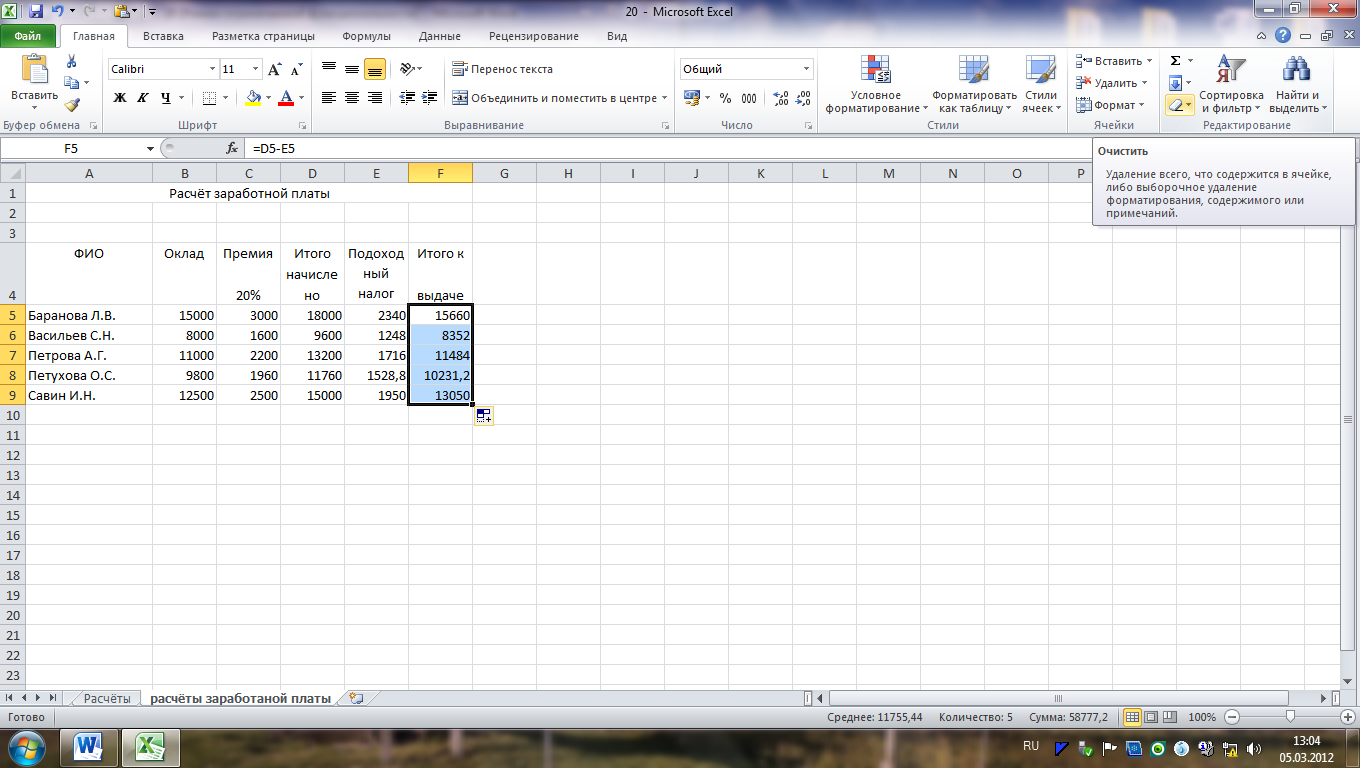Switch to Формулы ribbon tab
Image resolution: width=1360 pixels, height=768 pixels.
pyautogui.click(x=366, y=36)
